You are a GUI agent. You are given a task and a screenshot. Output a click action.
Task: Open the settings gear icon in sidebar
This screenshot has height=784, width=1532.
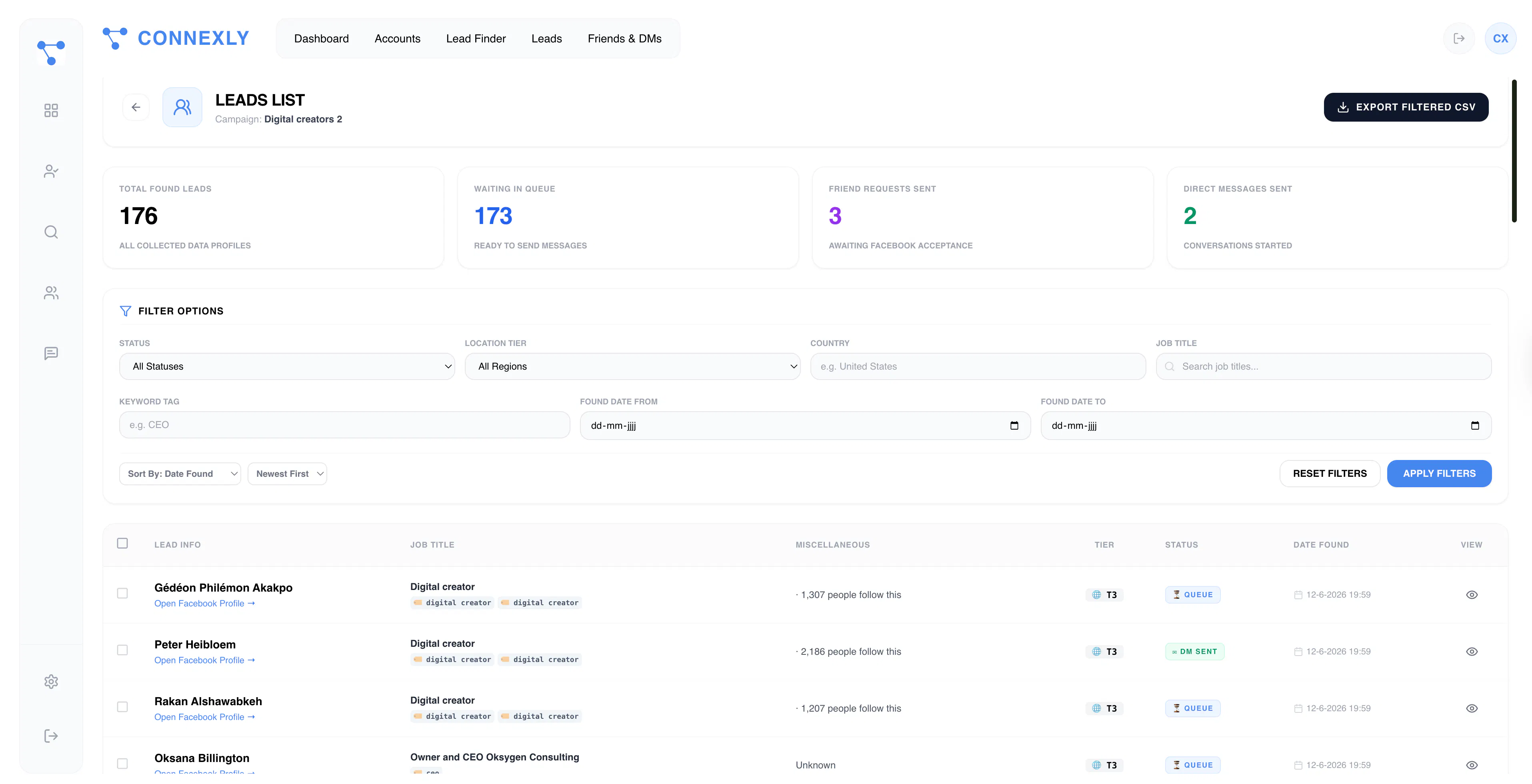[x=51, y=682]
